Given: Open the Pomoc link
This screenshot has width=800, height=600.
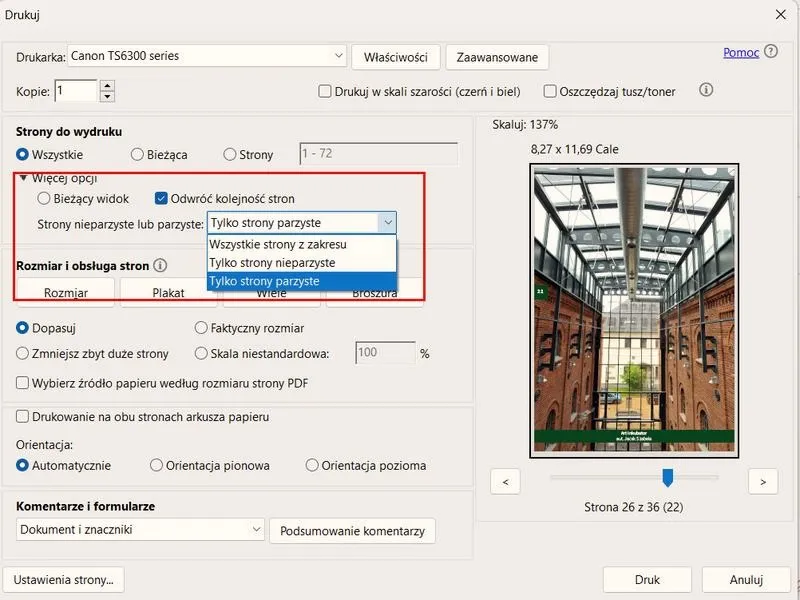Looking at the screenshot, I should click(741, 53).
